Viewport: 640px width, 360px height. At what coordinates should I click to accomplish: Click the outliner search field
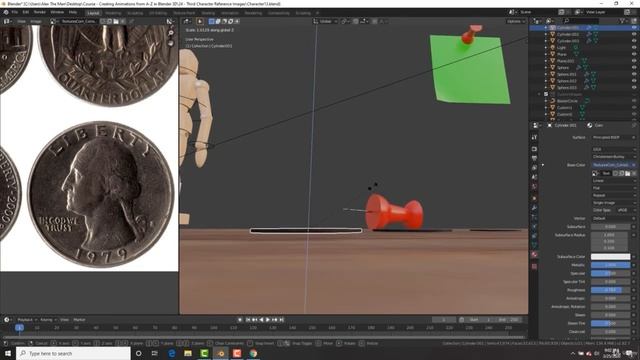(581, 21)
